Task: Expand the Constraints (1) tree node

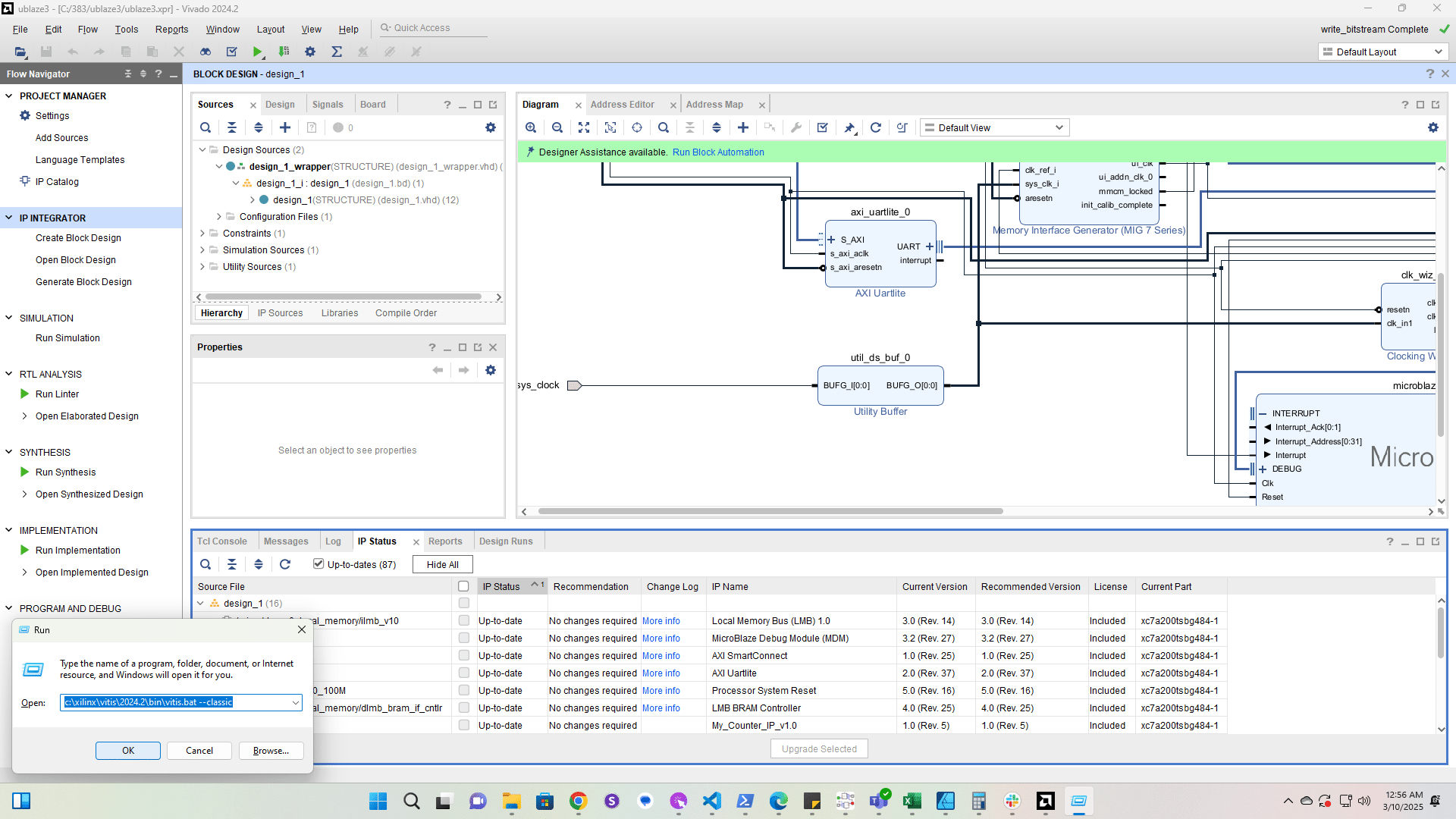Action: coord(202,234)
